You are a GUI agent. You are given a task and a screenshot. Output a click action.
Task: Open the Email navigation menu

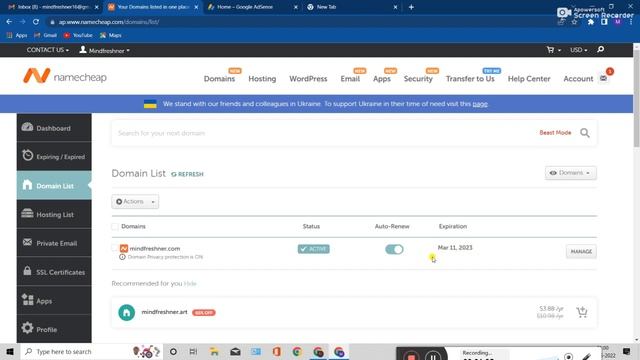(x=350, y=79)
